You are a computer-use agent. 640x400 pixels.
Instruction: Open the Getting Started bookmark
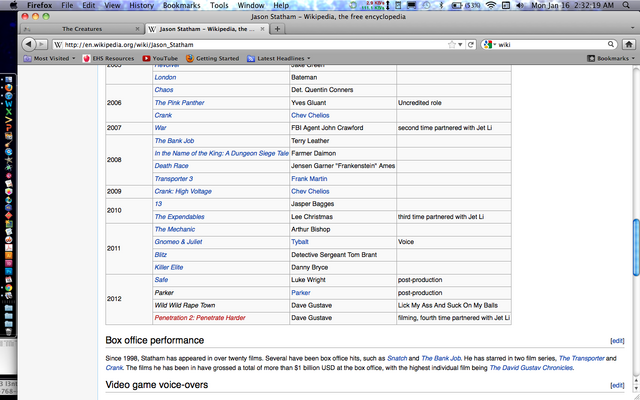[213, 58]
